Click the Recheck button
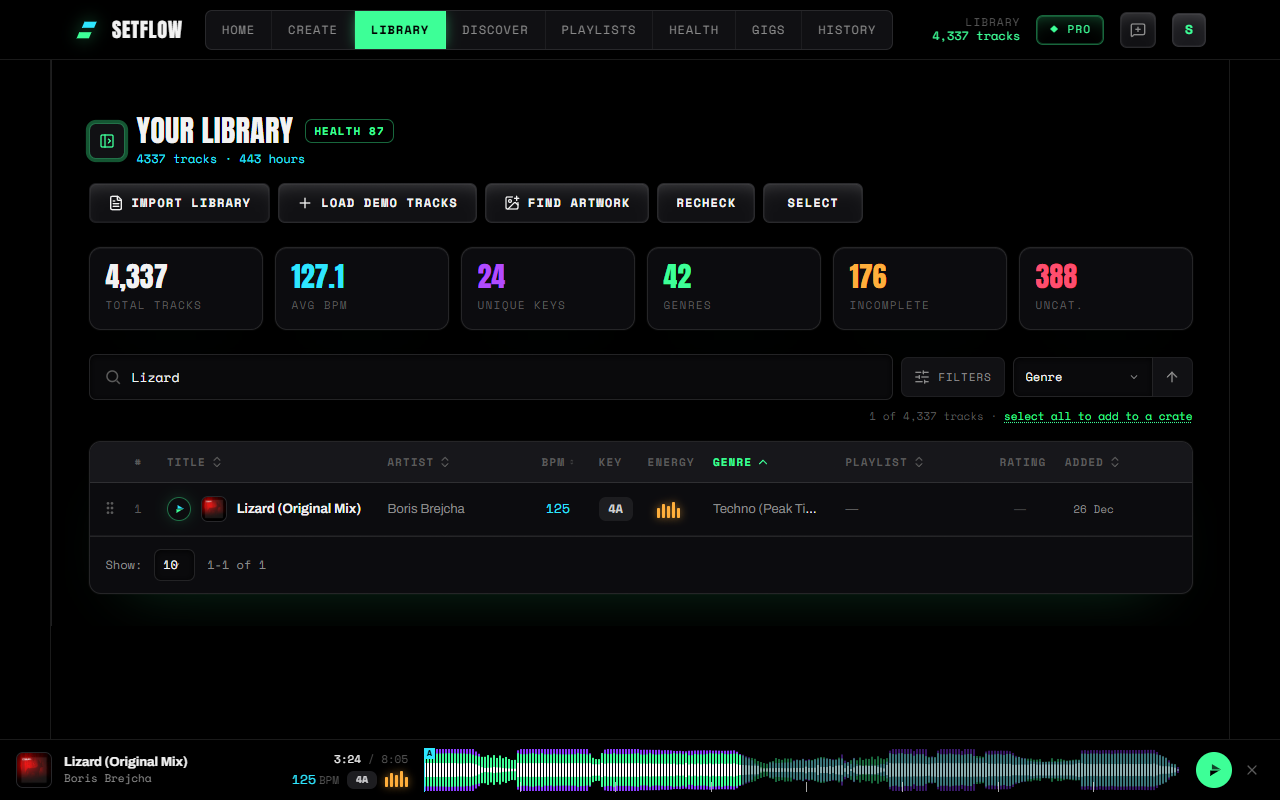1280x800 pixels. (706, 203)
